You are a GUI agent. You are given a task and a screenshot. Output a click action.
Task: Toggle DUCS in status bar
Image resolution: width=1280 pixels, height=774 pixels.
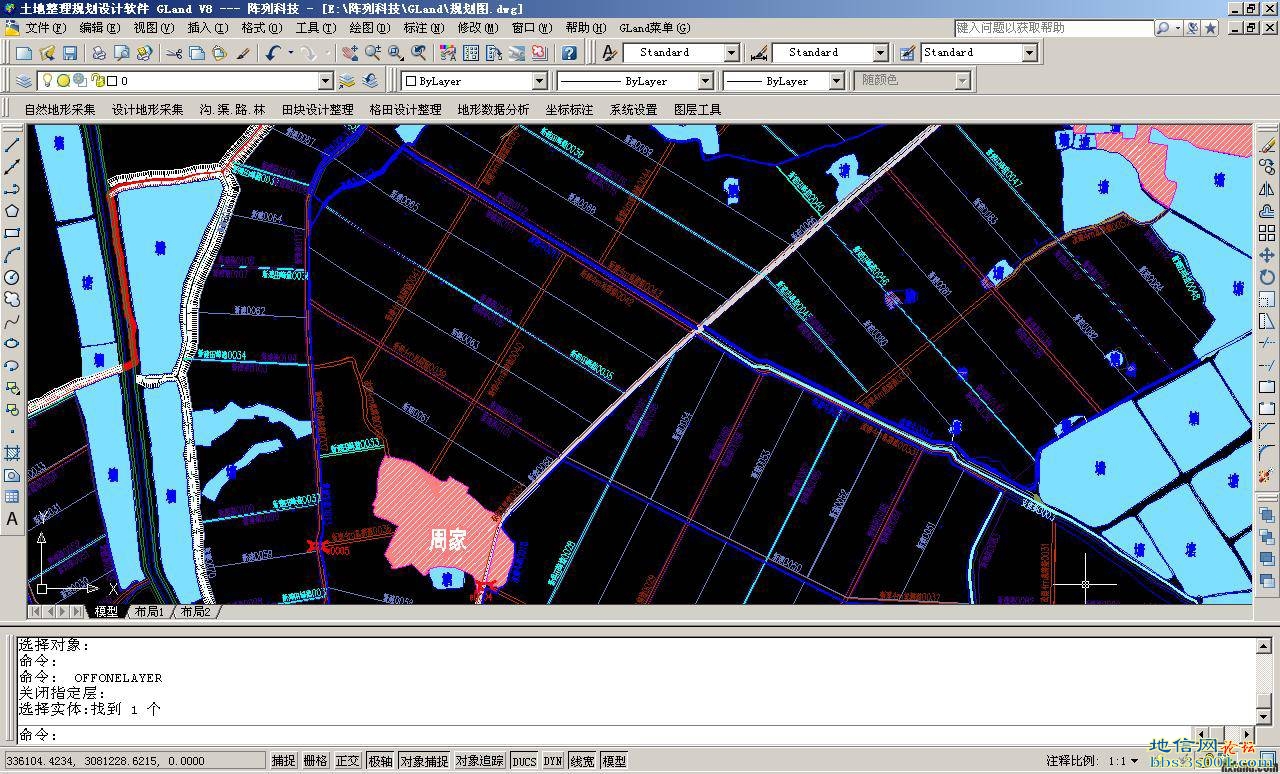(524, 761)
